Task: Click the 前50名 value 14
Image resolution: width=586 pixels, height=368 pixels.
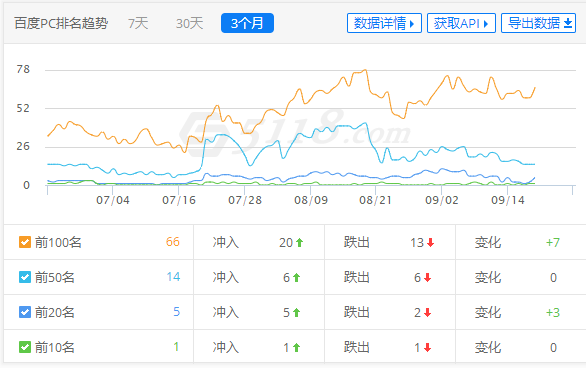Action: click(173, 277)
